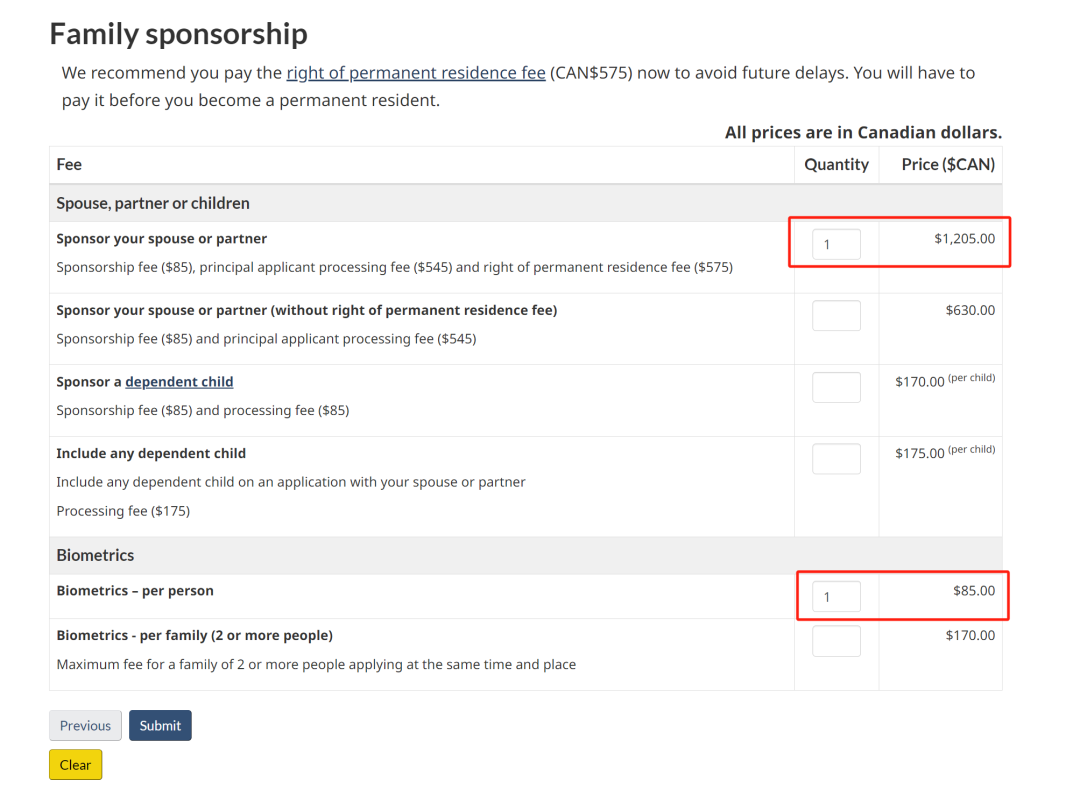Image resolution: width=1080 pixels, height=787 pixels.
Task: Submit the family sponsorship fee form
Action: tap(160, 726)
